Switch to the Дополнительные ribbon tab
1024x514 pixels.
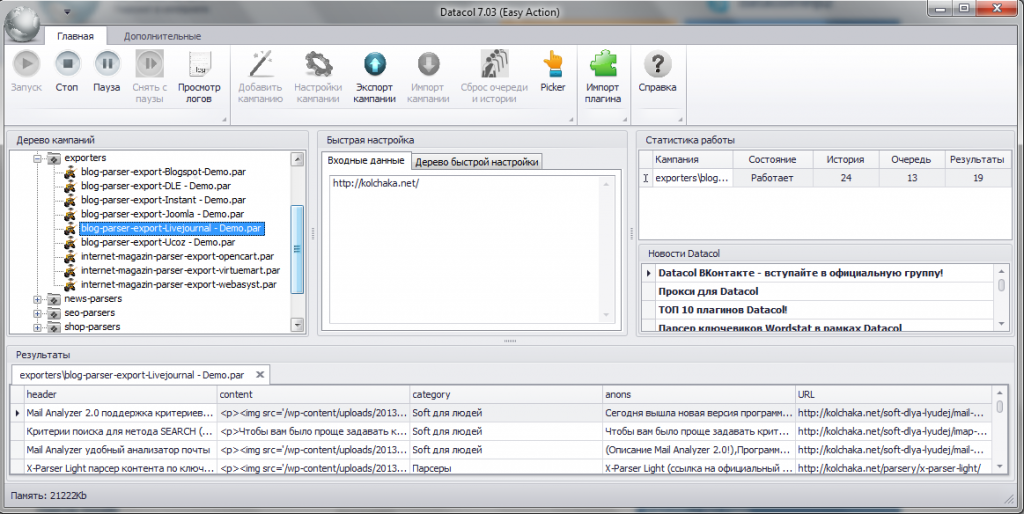pos(162,36)
